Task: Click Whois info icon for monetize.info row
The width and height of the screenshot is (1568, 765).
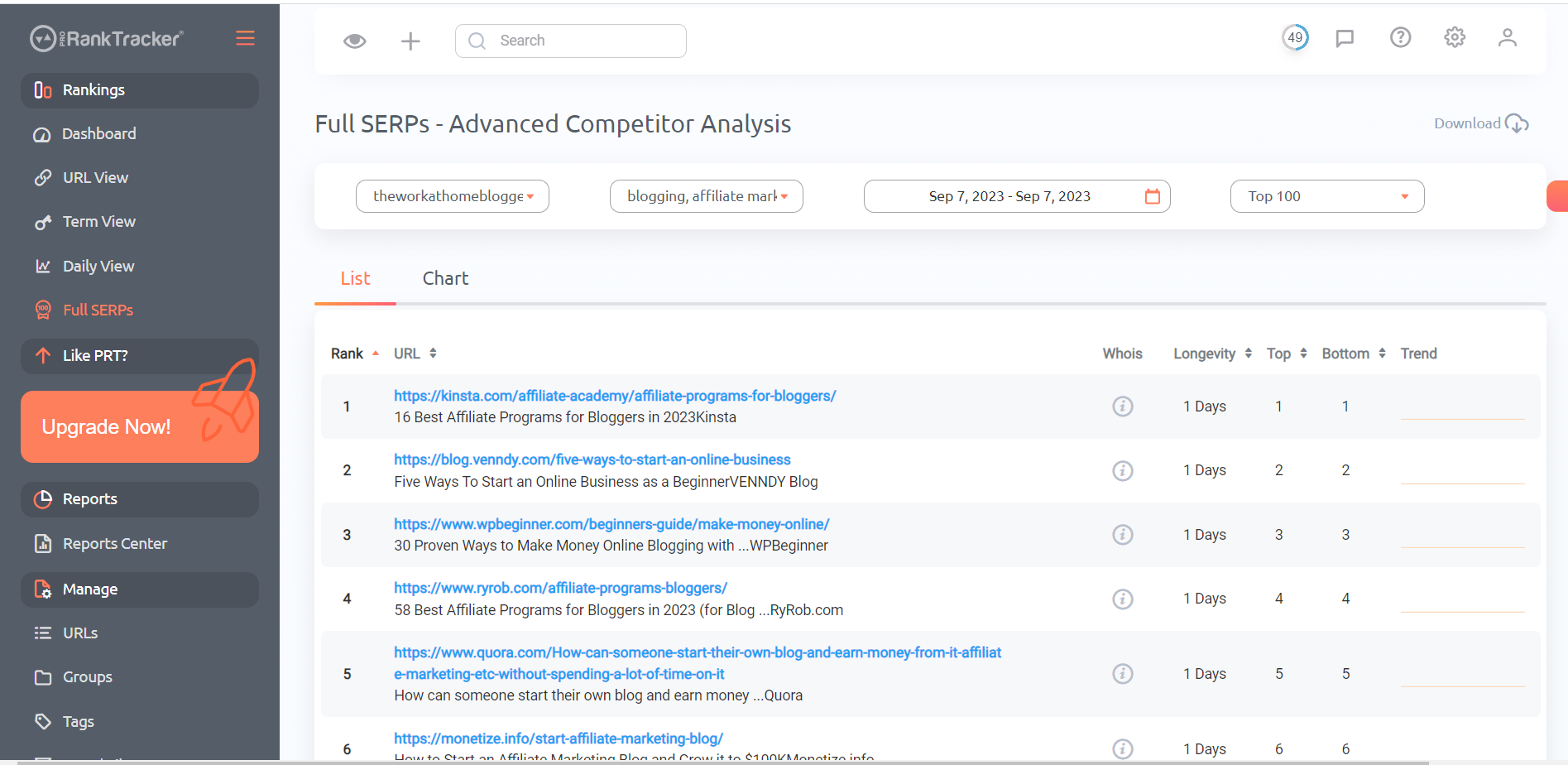Action: [x=1122, y=749]
